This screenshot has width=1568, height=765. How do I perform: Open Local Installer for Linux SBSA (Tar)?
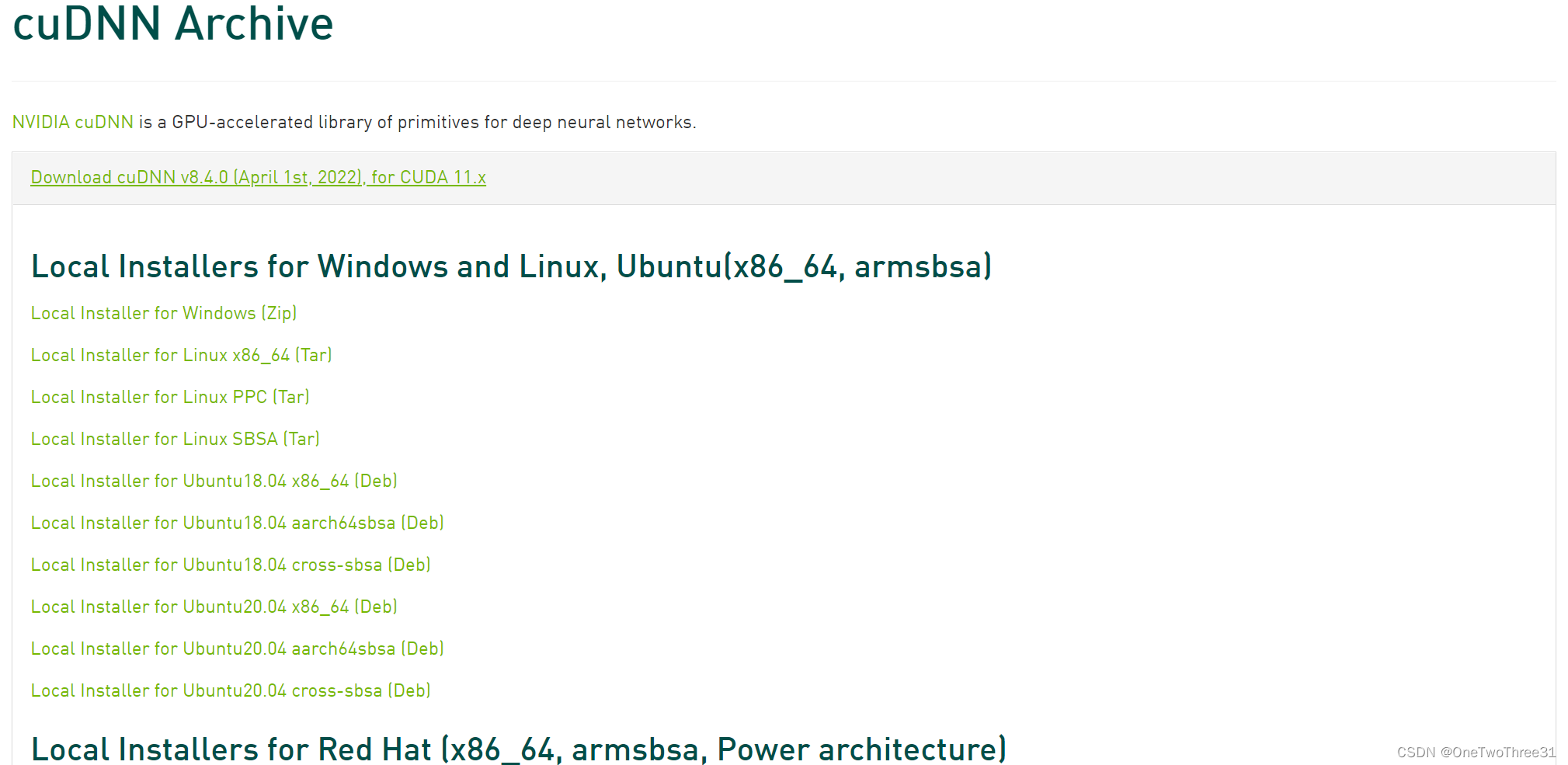176,439
